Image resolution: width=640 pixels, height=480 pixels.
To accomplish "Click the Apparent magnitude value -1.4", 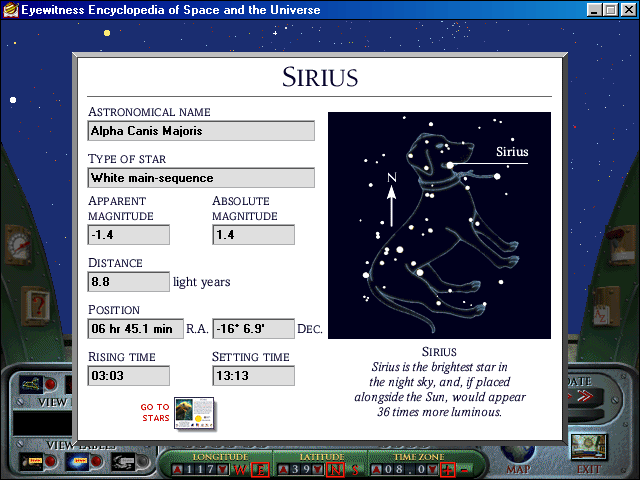I will 129,235.
